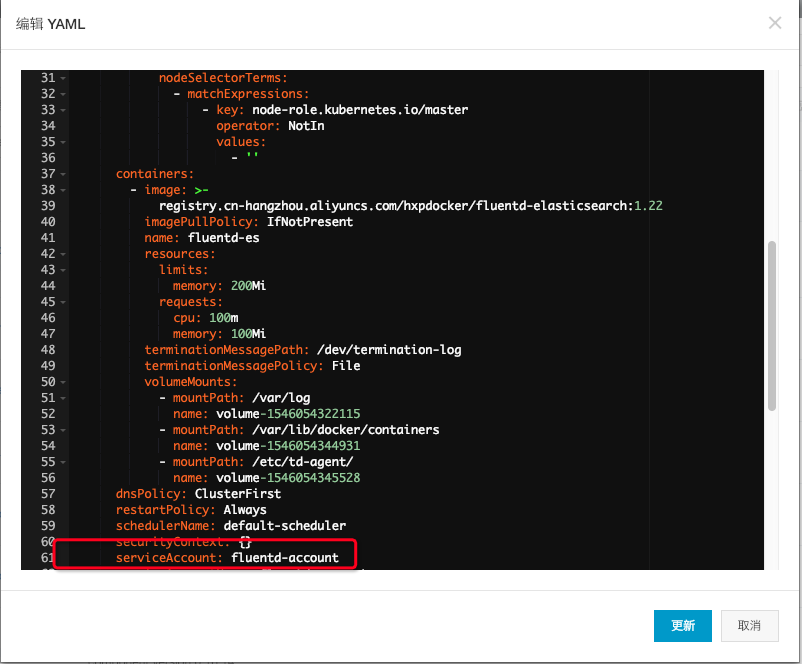The image size is (802, 664).
Task: Collapse fold arrow at line 55
Action: click(x=63, y=462)
